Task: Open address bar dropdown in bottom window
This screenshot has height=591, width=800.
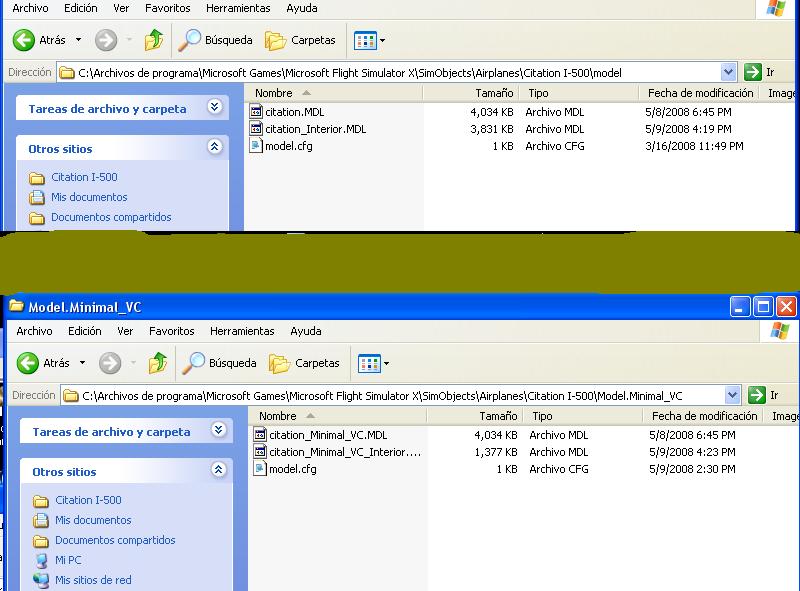Action: coord(732,395)
